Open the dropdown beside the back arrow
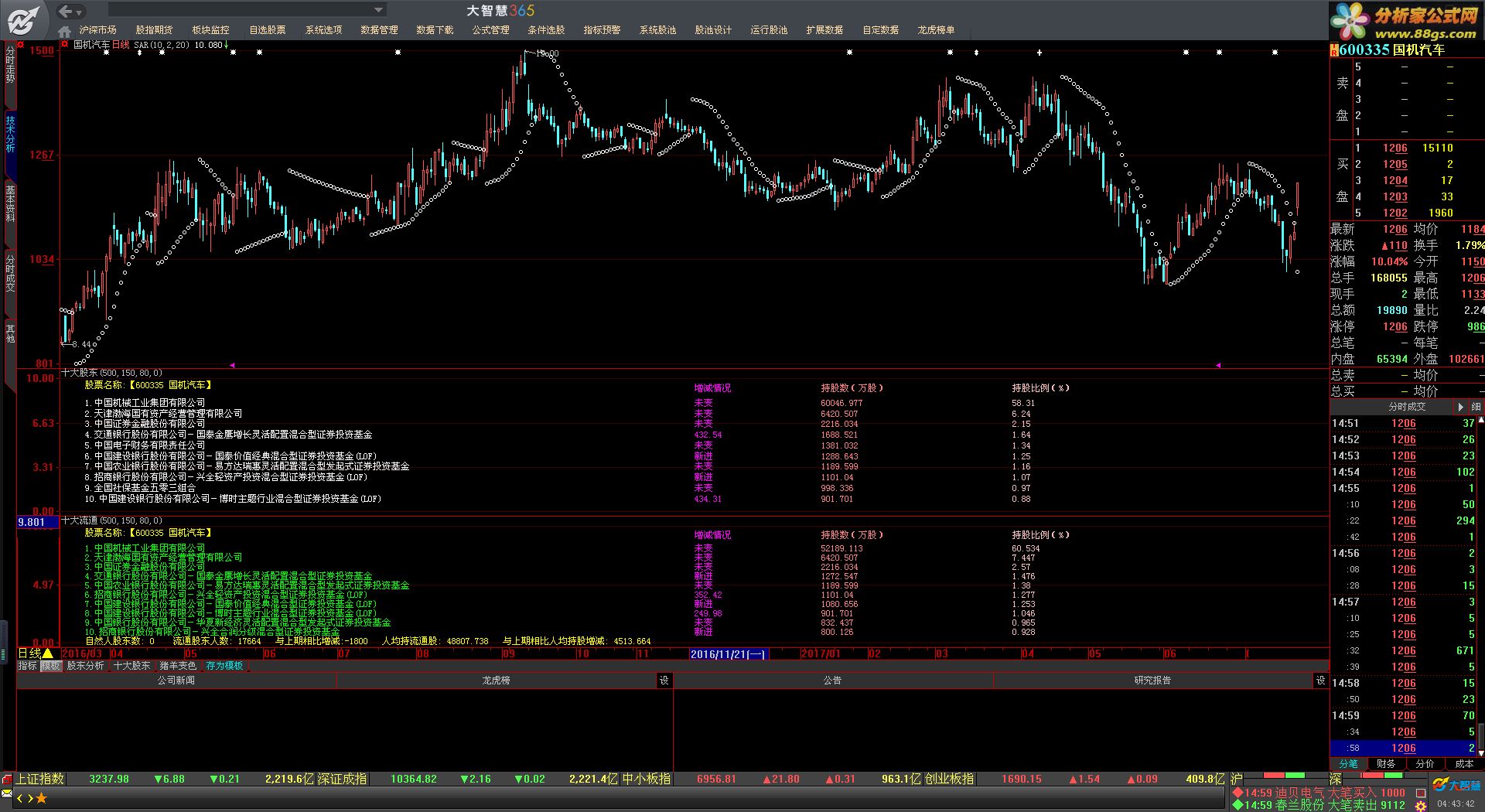Viewport: 1485px width, 812px height. tap(80, 12)
